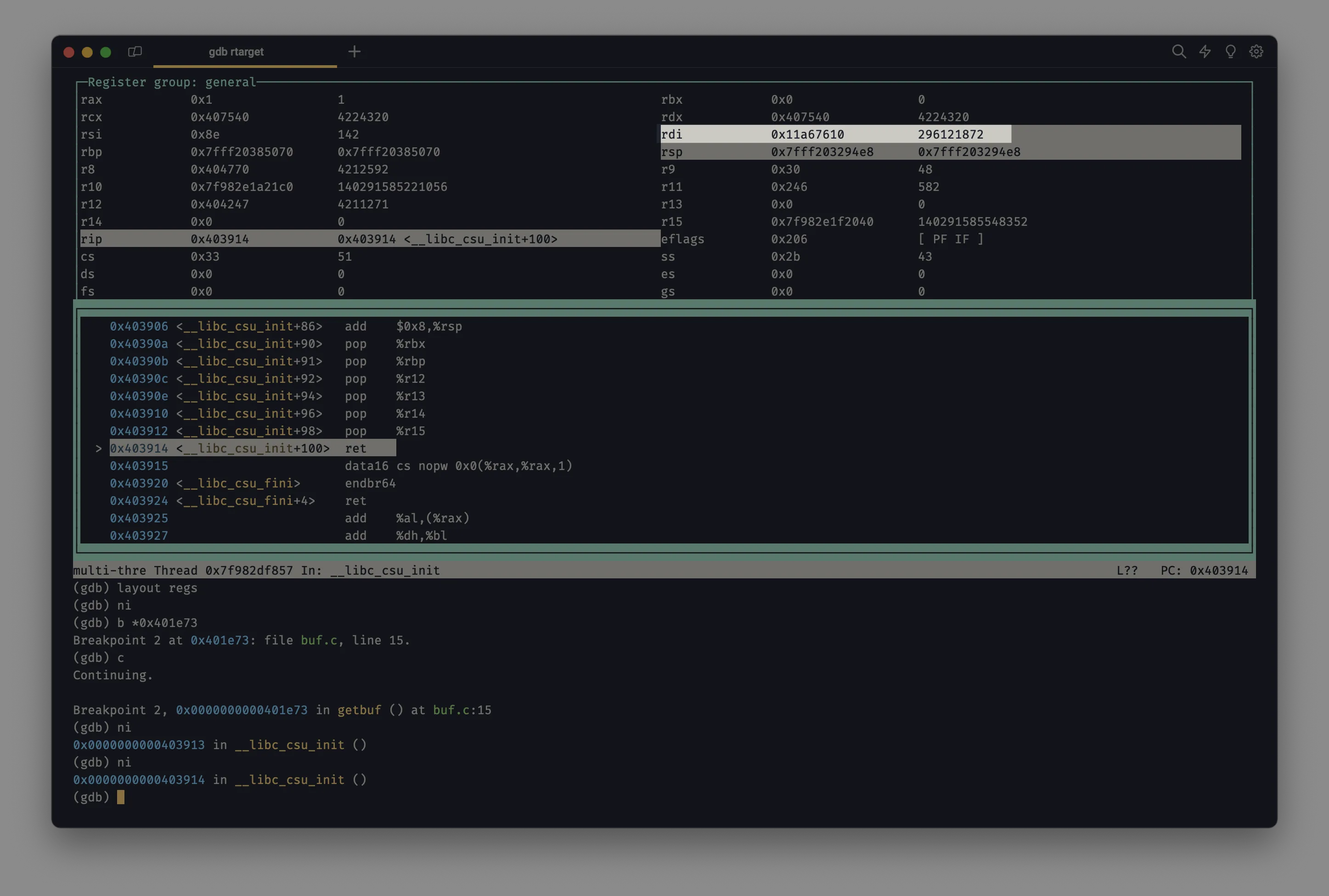
Task: Click the split pane icon
Action: click(x=135, y=51)
